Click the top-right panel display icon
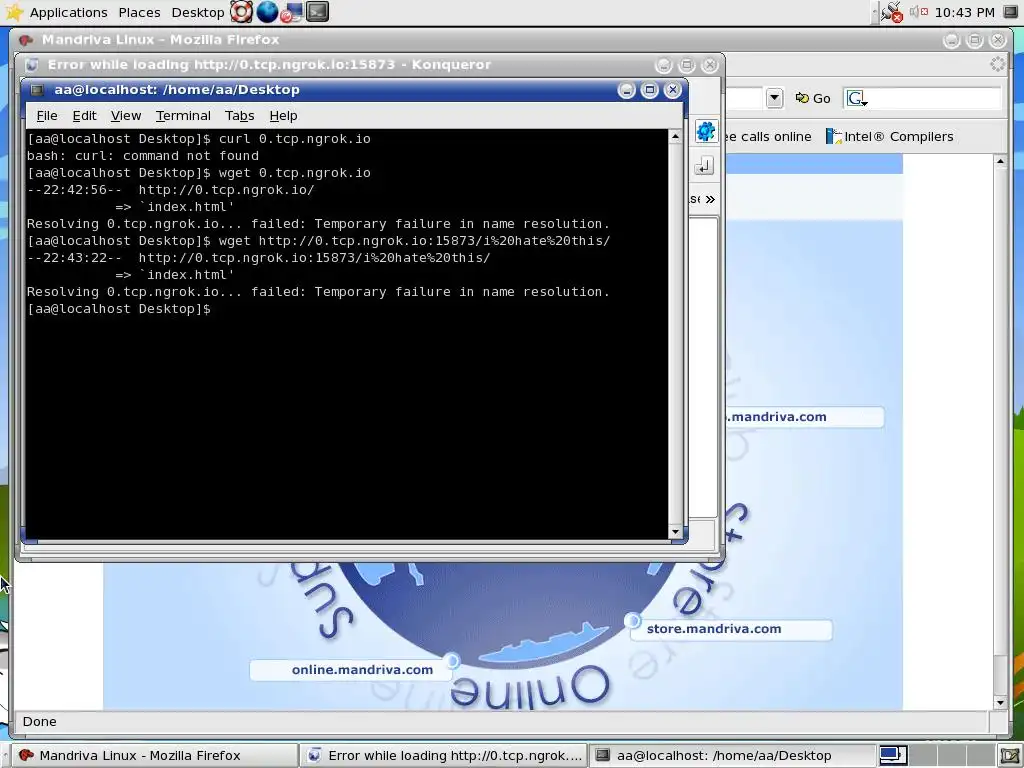This screenshot has width=1024, height=768. 1010,12
